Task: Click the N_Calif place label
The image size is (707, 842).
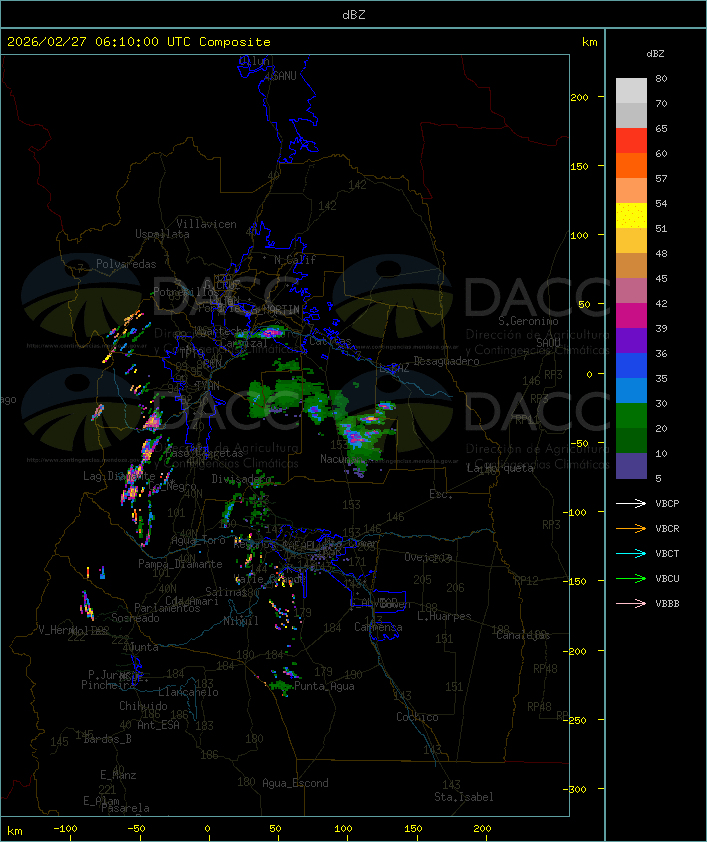Action: tap(295, 260)
